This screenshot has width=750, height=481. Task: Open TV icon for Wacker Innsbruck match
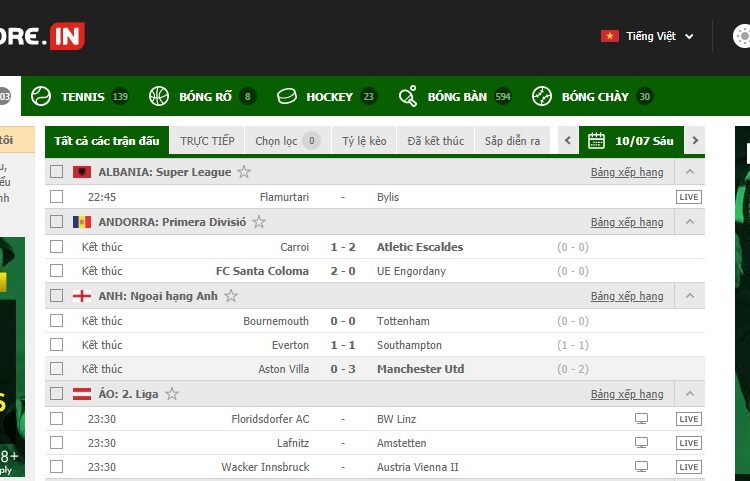[x=641, y=467]
